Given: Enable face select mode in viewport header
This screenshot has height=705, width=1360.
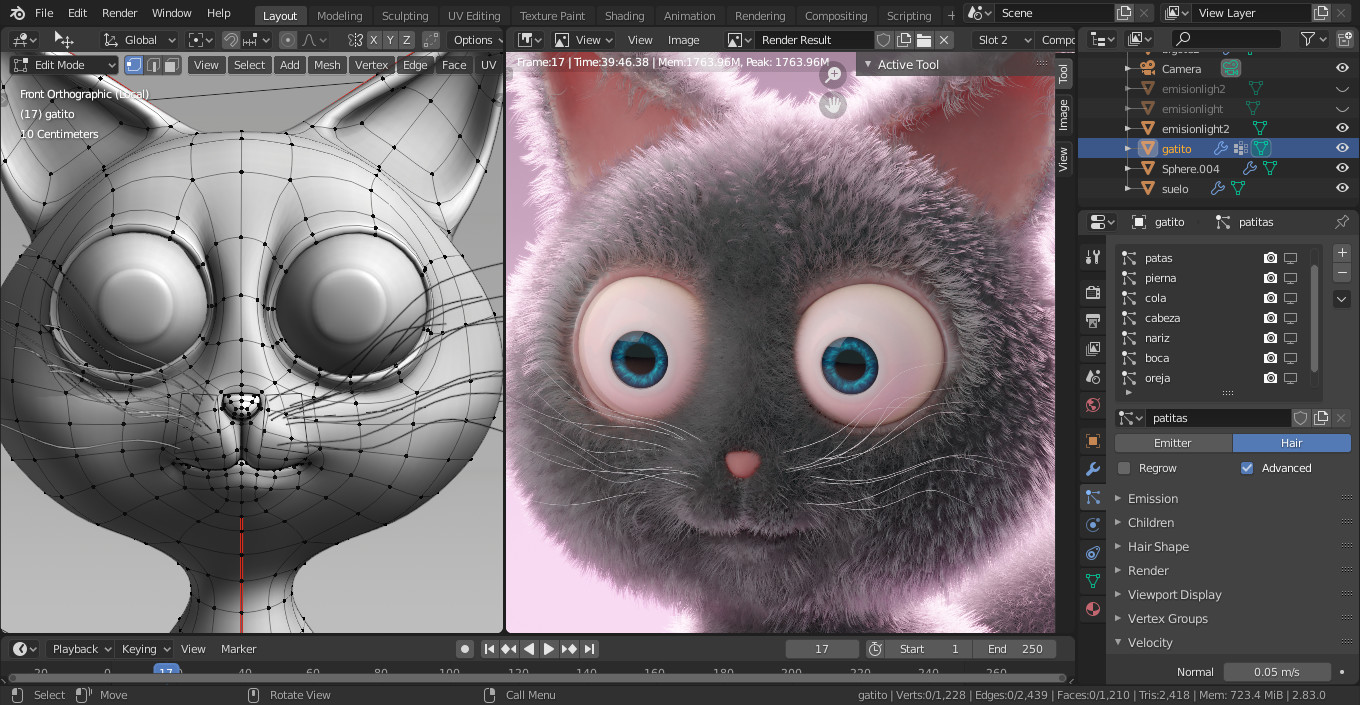Looking at the screenshot, I should (x=172, y=65).
